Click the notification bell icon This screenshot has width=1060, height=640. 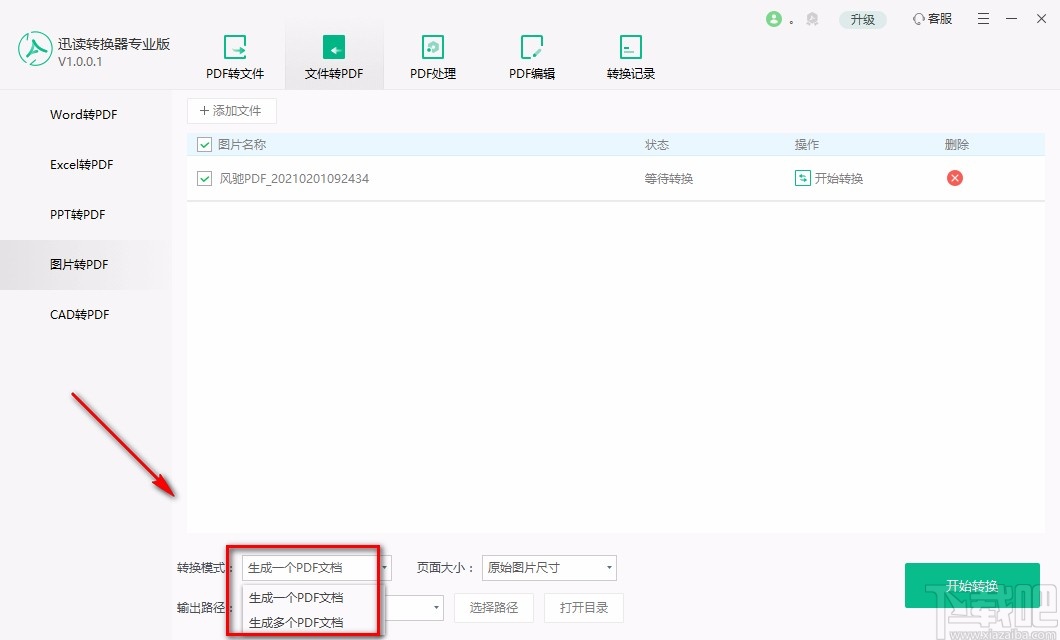pyautogui.click(x=812, y=18)
